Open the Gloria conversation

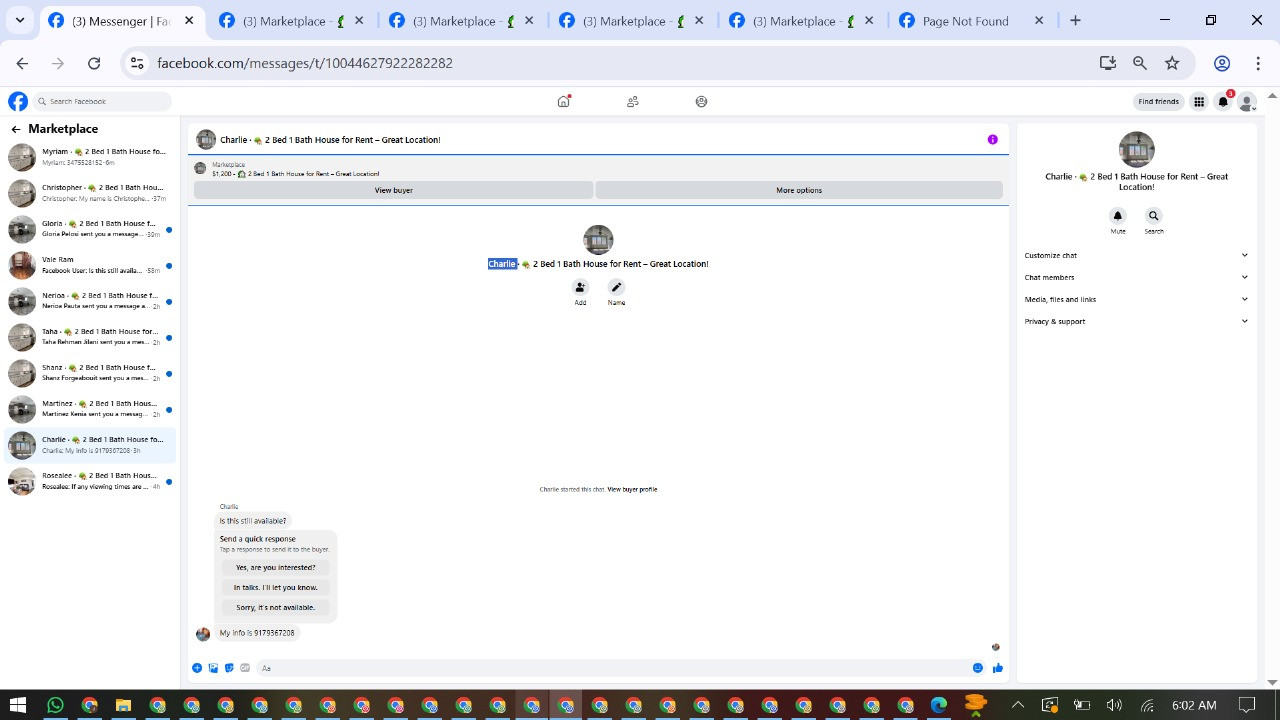tap(90, 229)
